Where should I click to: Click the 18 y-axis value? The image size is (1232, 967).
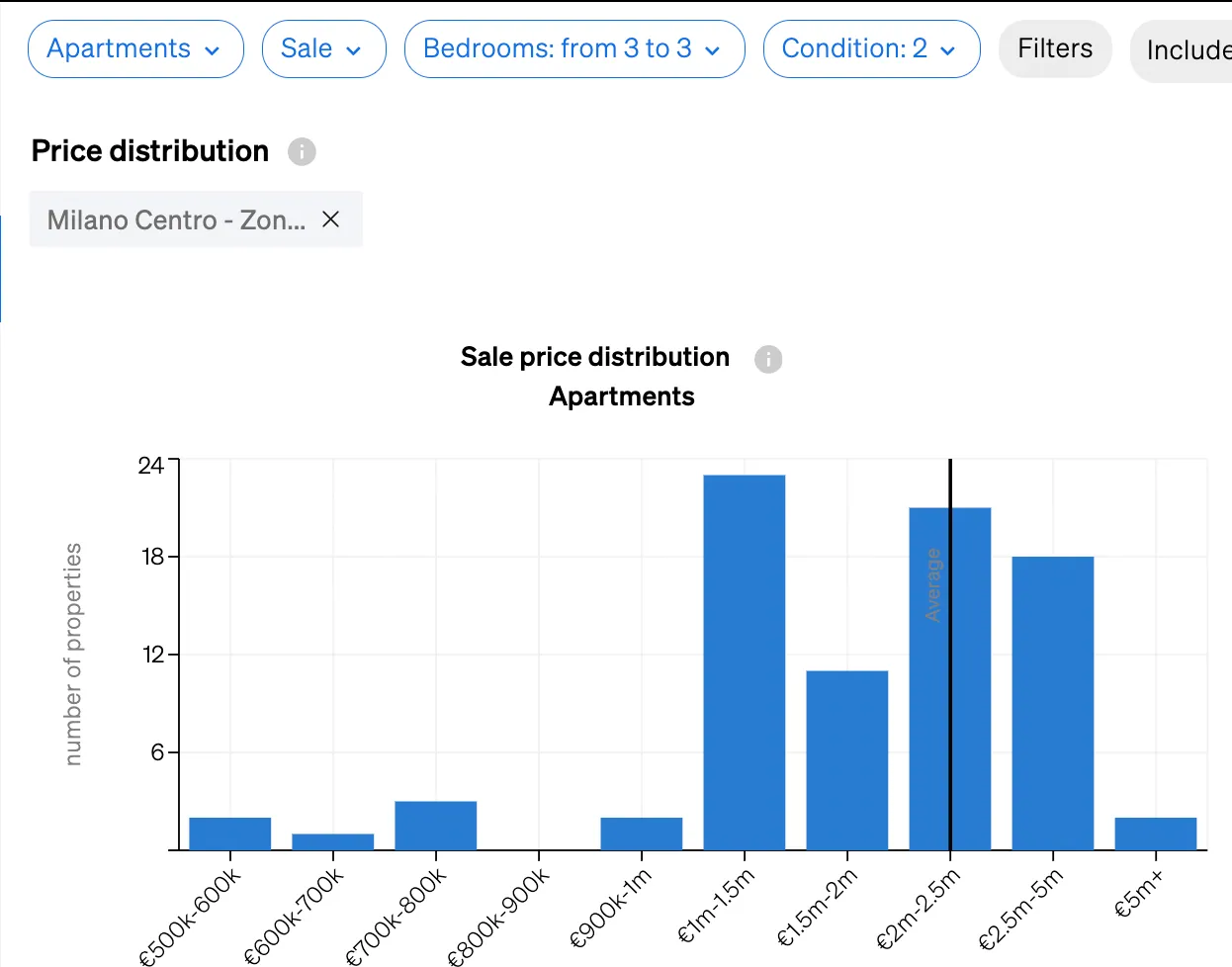coord(152,557)
